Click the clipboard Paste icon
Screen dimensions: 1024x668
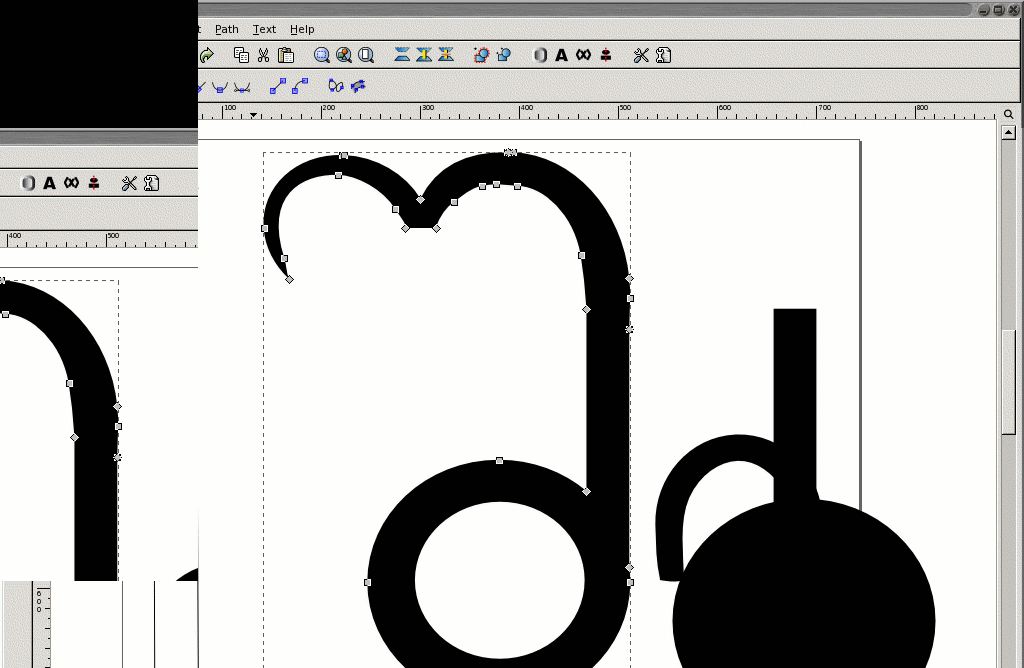285,56
